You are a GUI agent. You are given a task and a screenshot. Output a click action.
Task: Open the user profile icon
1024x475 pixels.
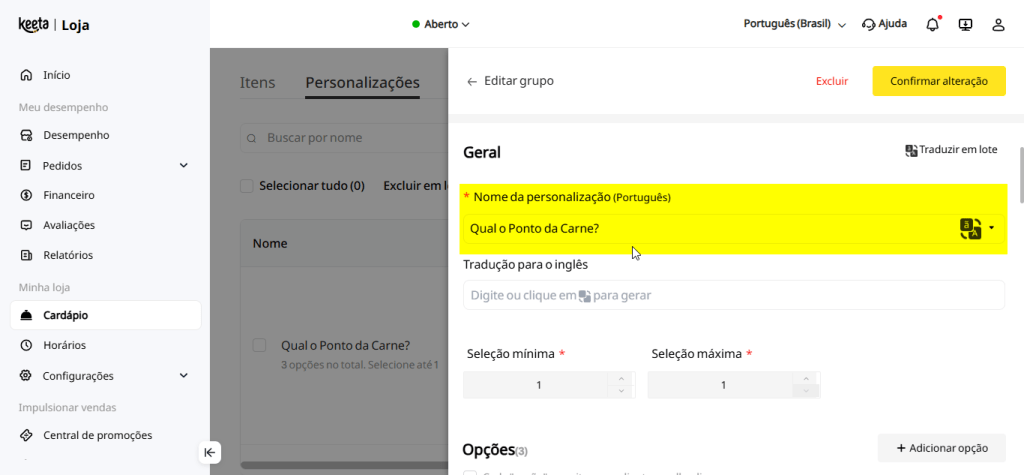click(x=997, y=24)
